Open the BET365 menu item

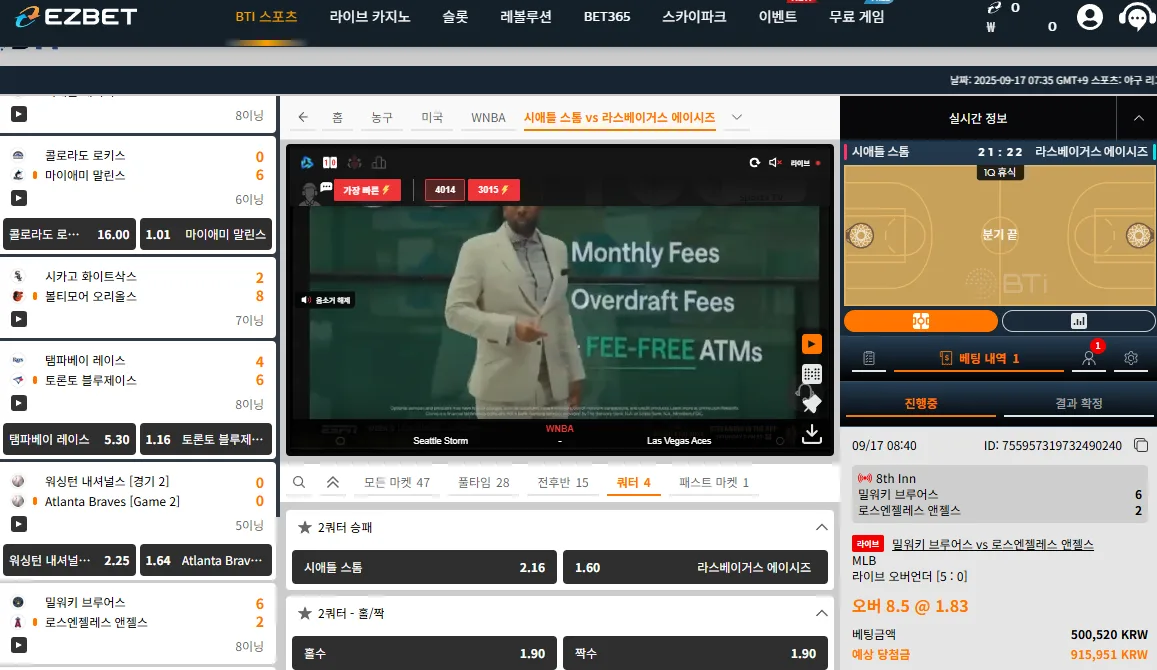pyautogui.click(x=607, y=16)
